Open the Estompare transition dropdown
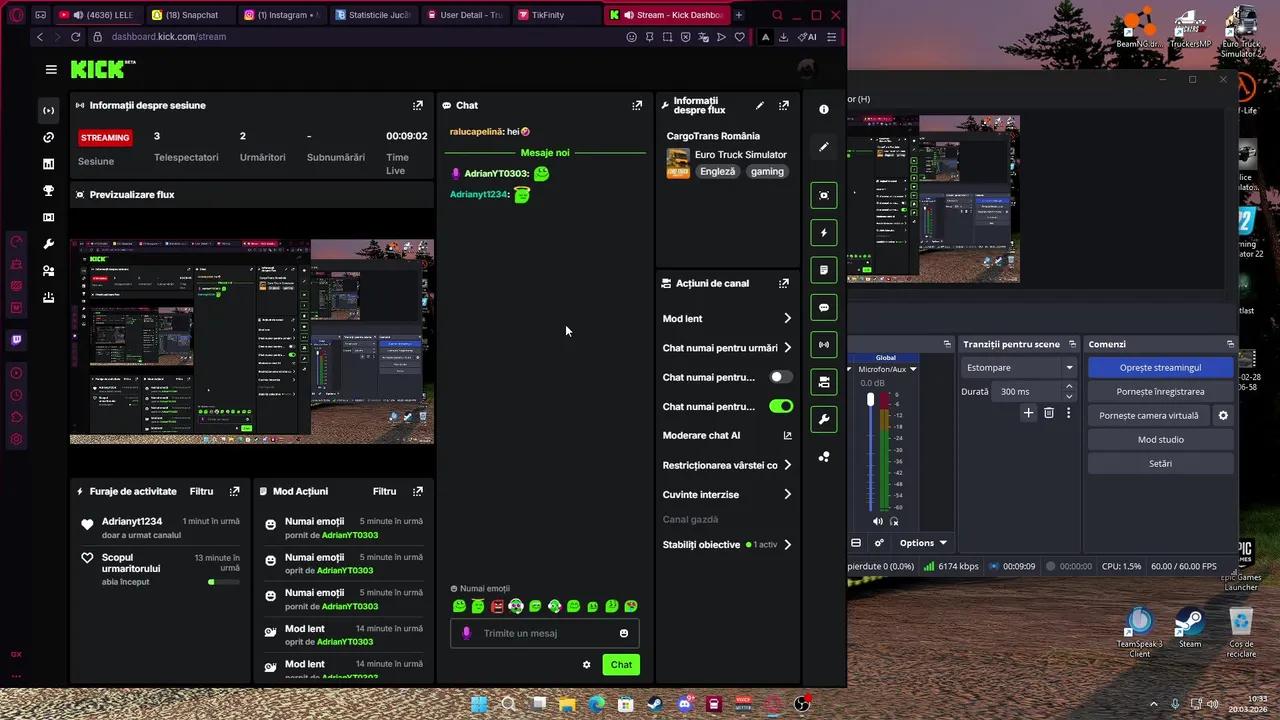The height and width of the screenshot is (720, 1280). click(x=1018, y=368)
